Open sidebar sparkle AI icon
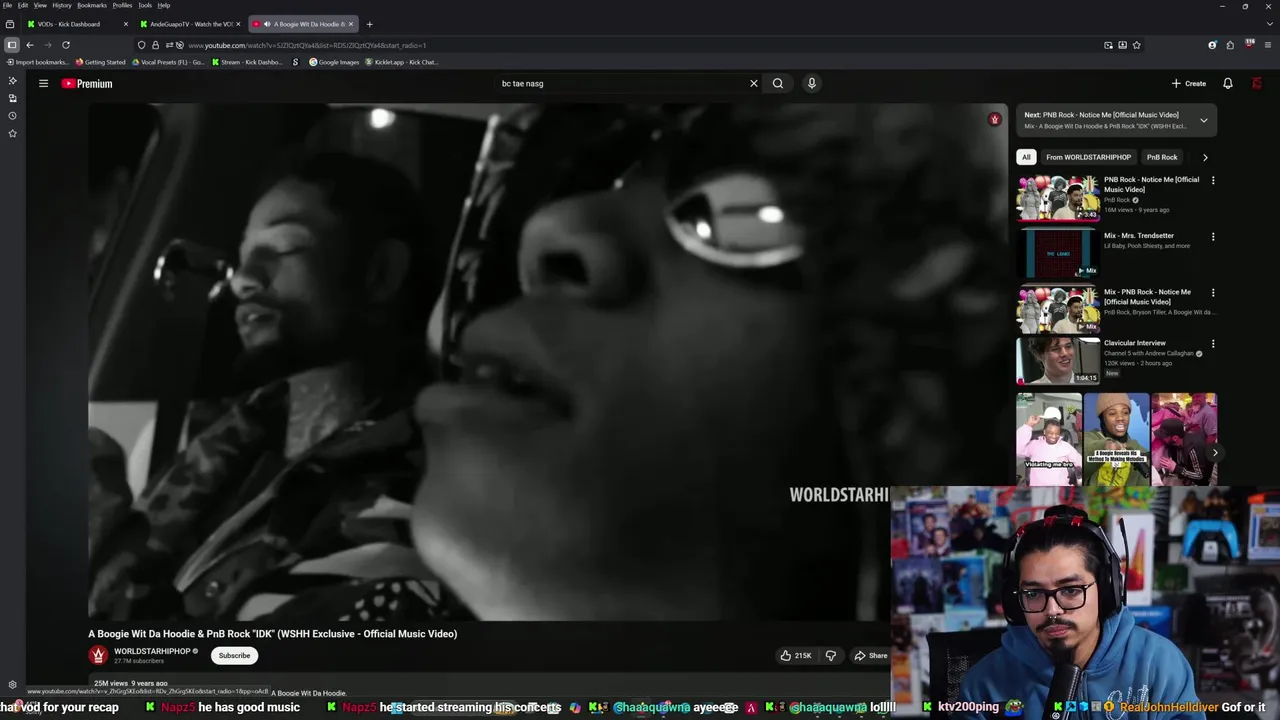The width and height of the screenshot is (1280, 720). click(12, 80)
